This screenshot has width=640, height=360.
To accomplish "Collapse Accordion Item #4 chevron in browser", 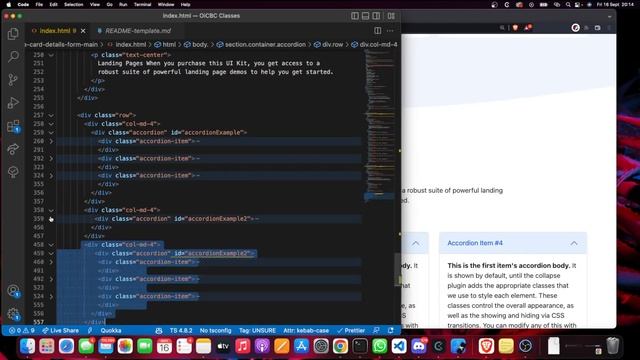I will (x=574, y=243).
